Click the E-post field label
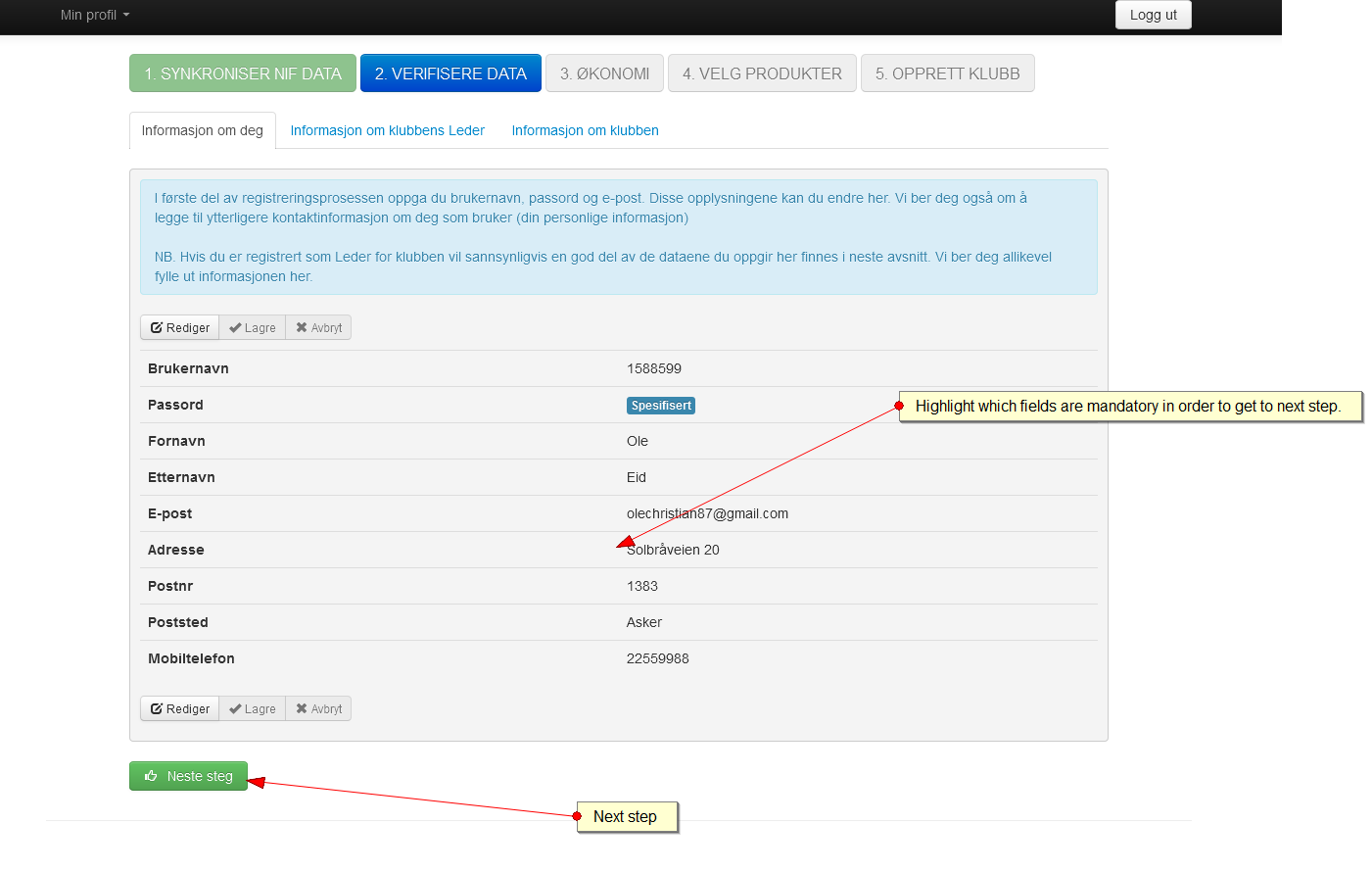Screen dimensions: 1372x872 coord(169,513)
